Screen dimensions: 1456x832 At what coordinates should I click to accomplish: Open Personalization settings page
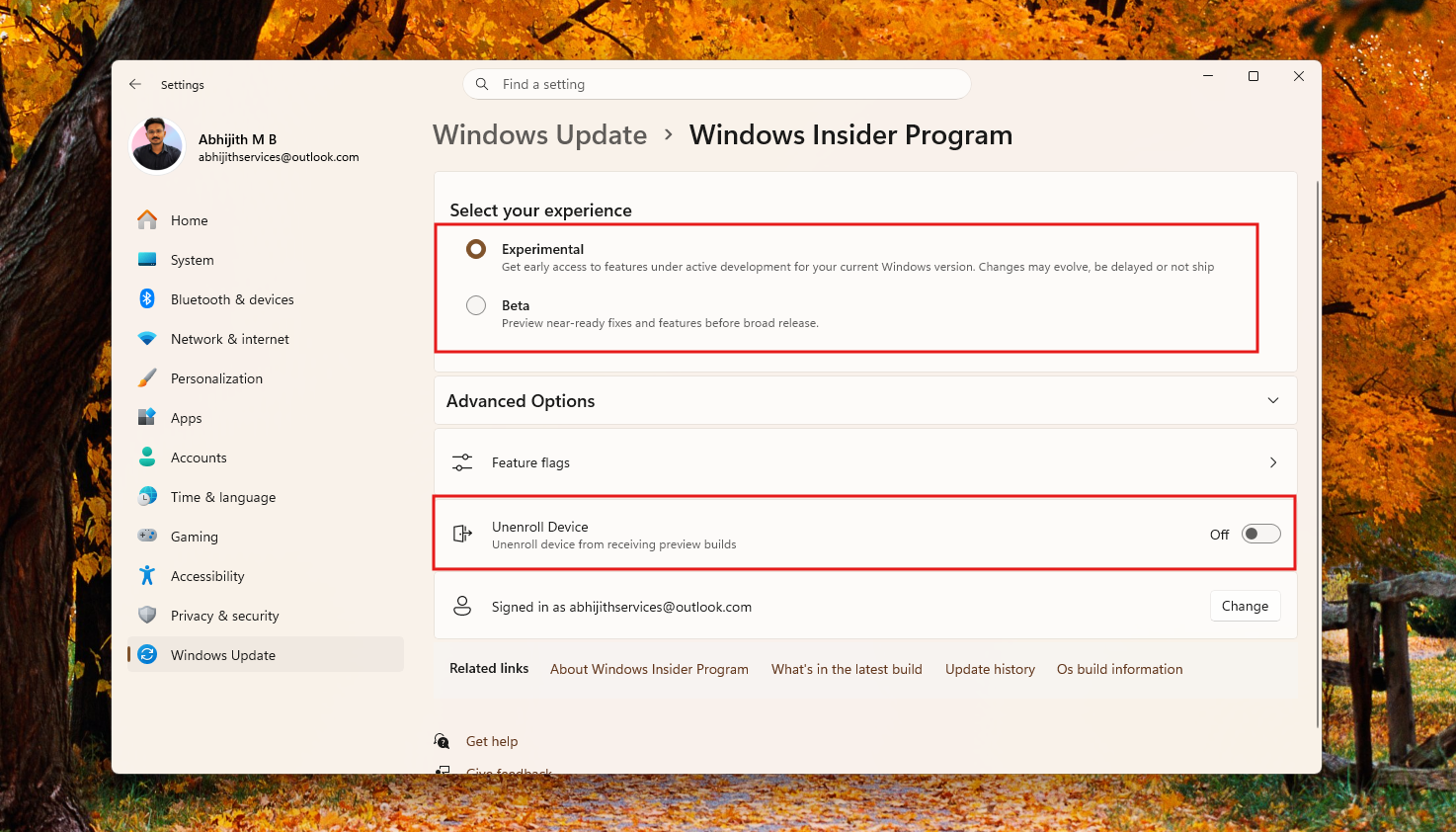pyautogui.click(x=266, y=377)
